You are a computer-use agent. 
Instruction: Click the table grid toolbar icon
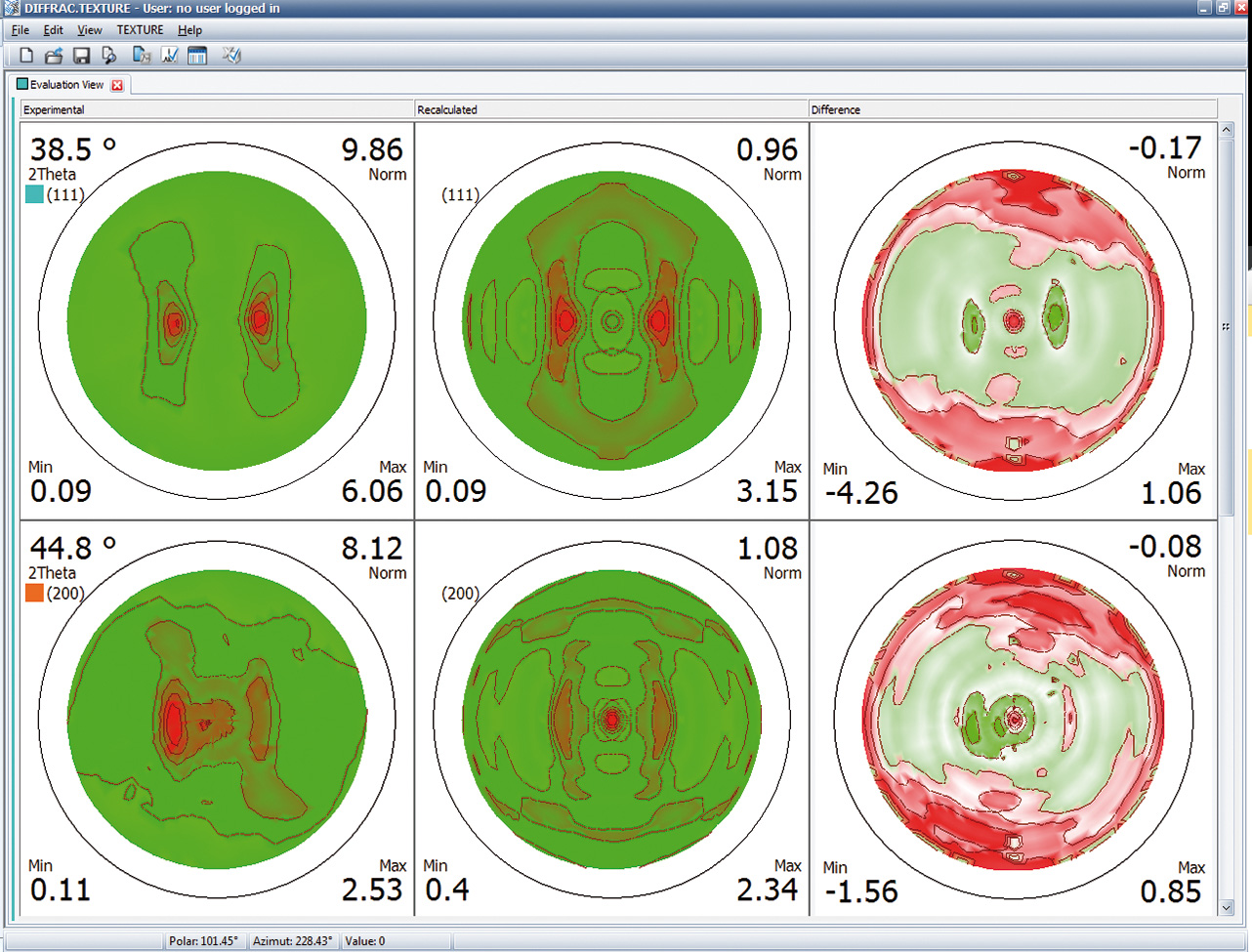(x=197, y=56)
